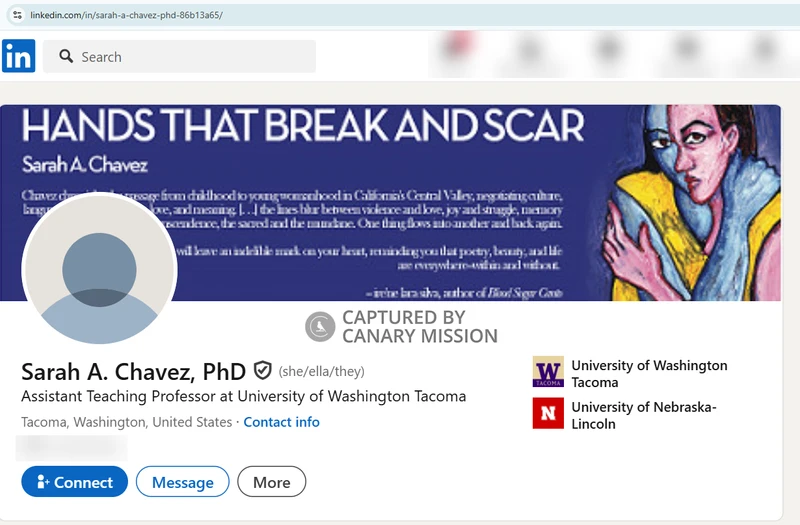
Task: Focus the LinkedIn Search input field
Action: [190, 57]
